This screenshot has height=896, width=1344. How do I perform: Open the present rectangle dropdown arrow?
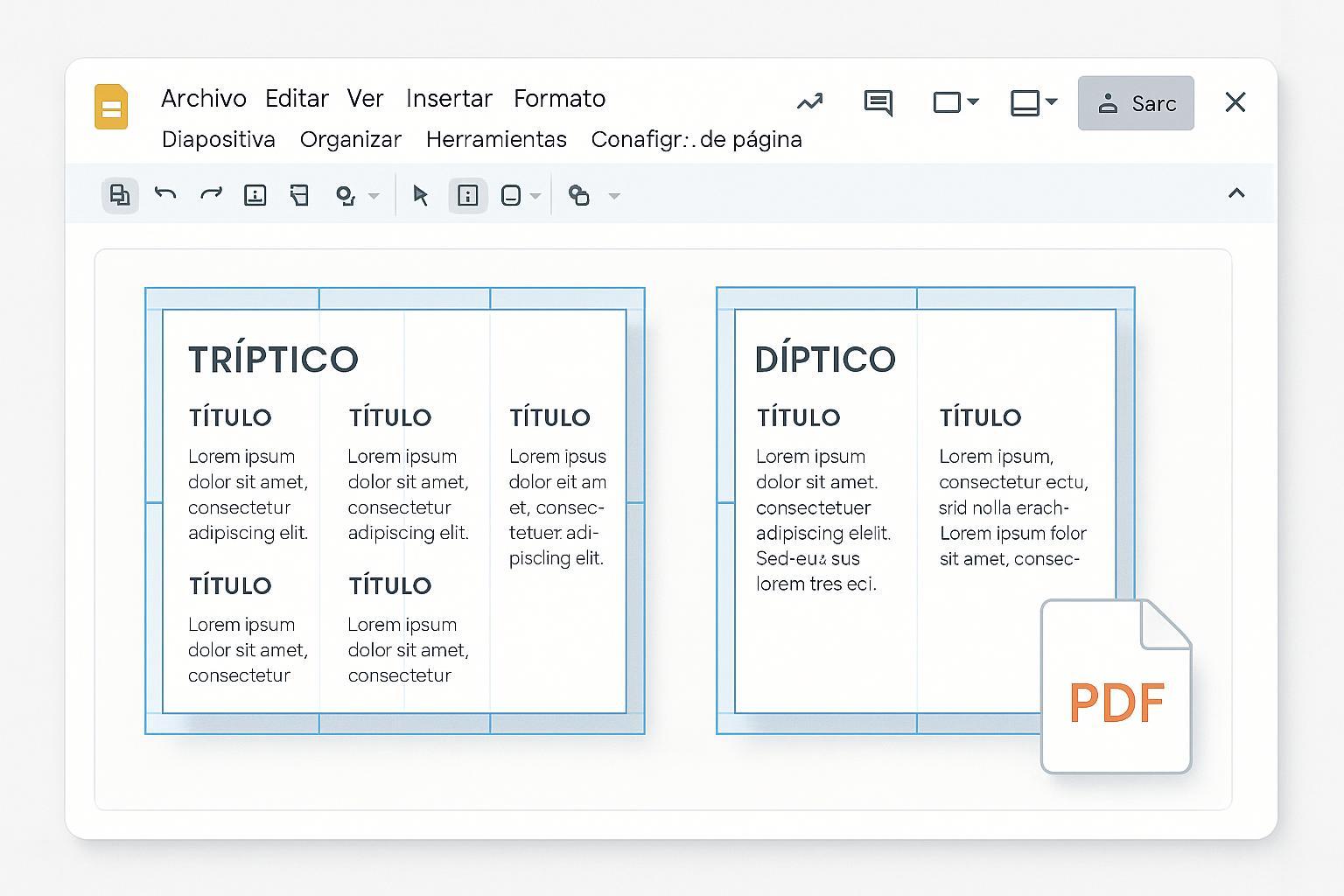(973, 102)
